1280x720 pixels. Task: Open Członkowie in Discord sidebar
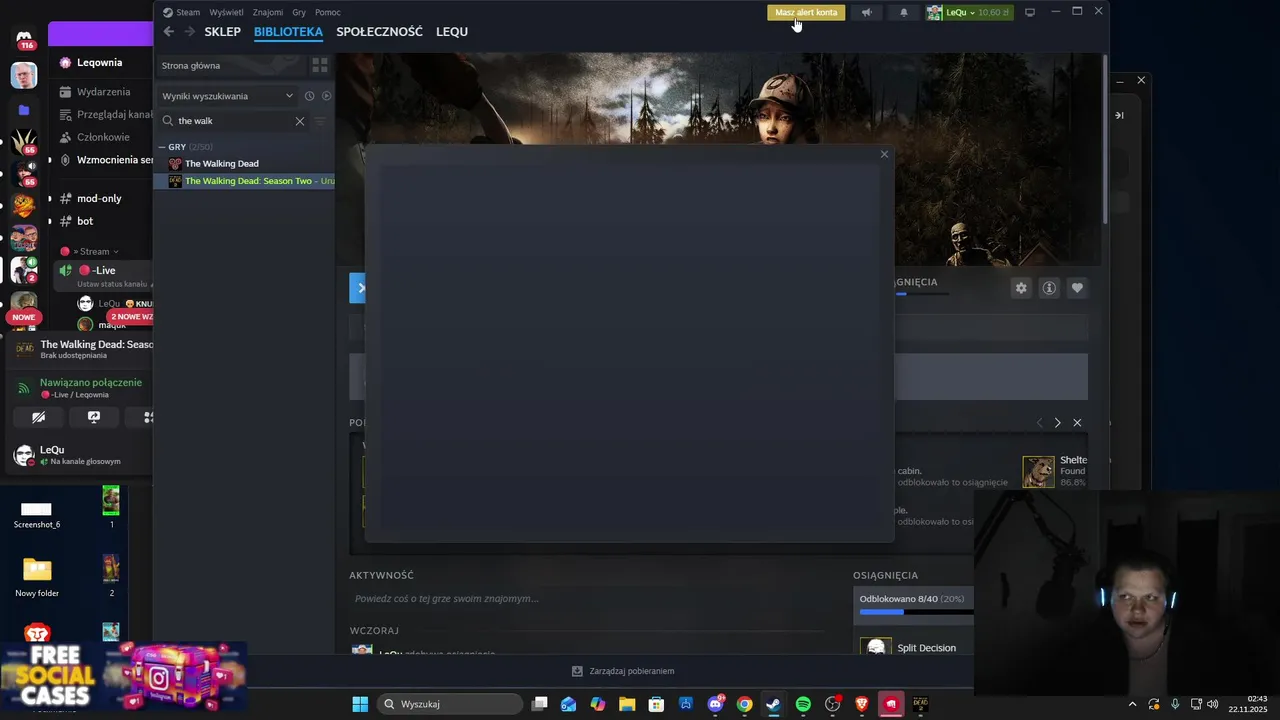[x=103, y=138]
